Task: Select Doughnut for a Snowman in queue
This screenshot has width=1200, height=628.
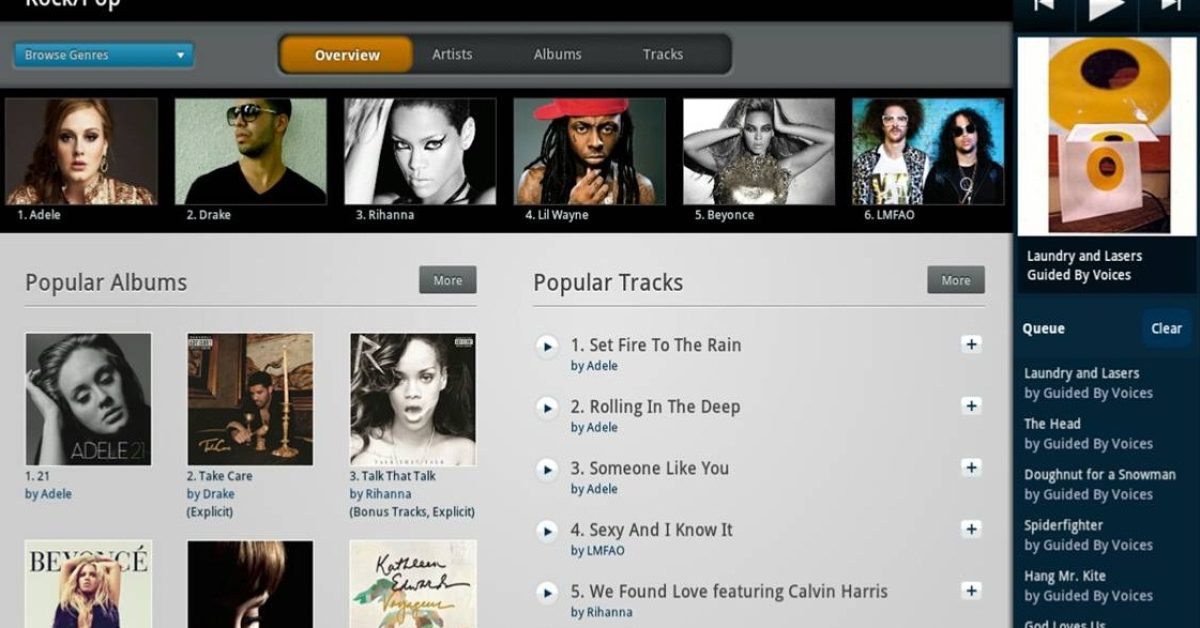Action: (x=1100, y=484)
